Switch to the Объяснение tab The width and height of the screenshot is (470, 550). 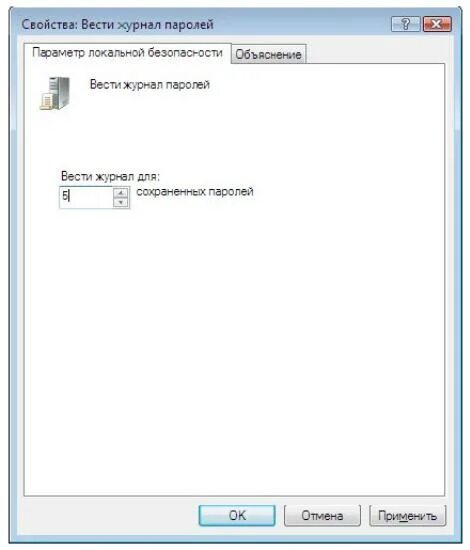[x=268, y=54]
